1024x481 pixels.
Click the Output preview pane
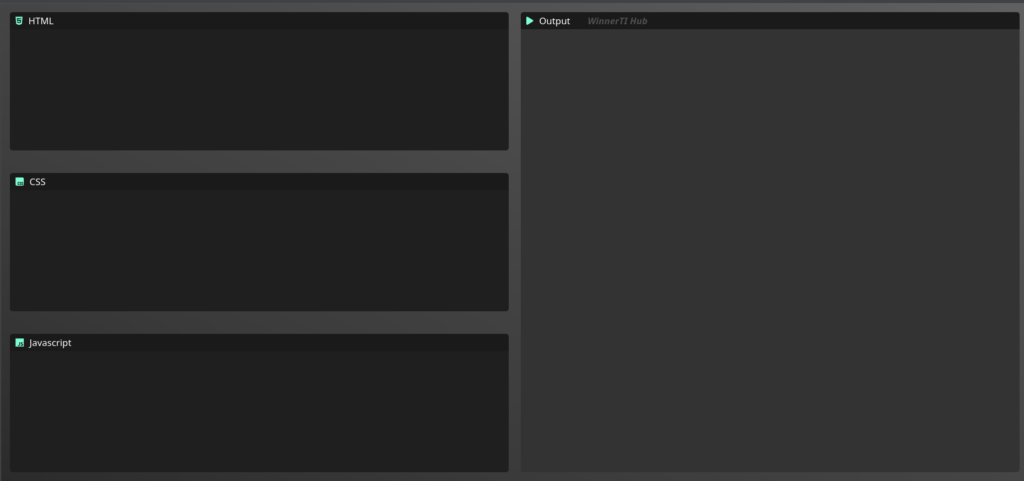[770, 250]
